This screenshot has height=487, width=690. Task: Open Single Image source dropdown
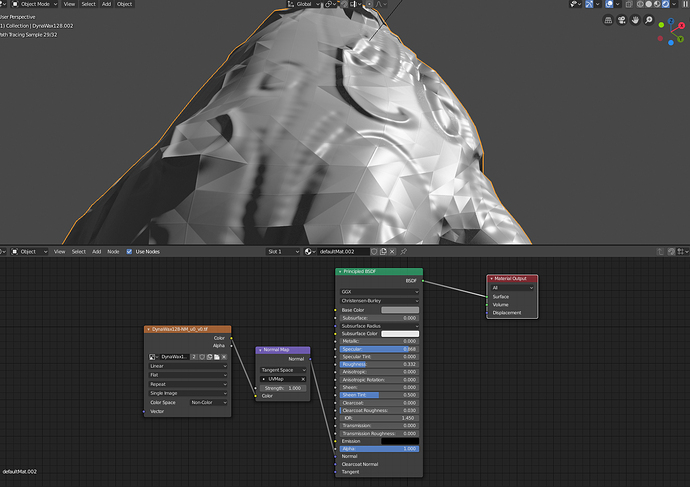(x=188, y=393)
